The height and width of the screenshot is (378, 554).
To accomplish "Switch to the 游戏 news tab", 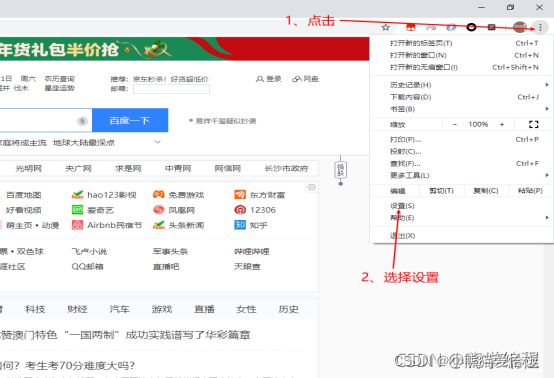I will pos(162,309).
